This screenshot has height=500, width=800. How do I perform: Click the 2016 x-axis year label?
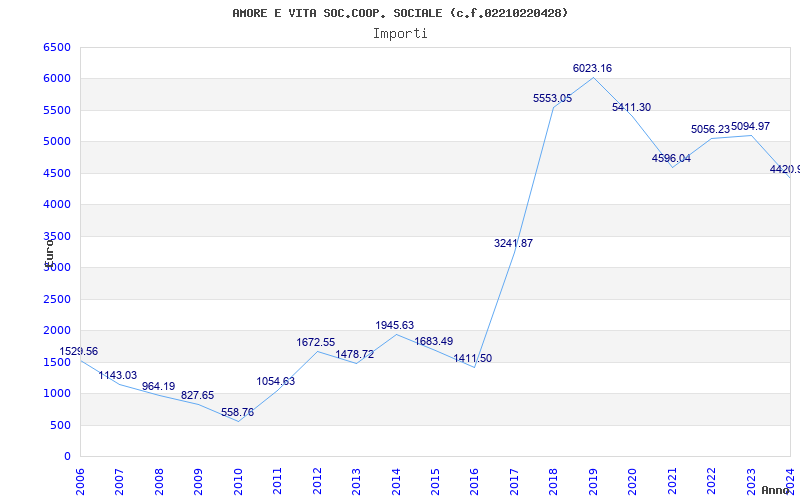coord(474,481)
